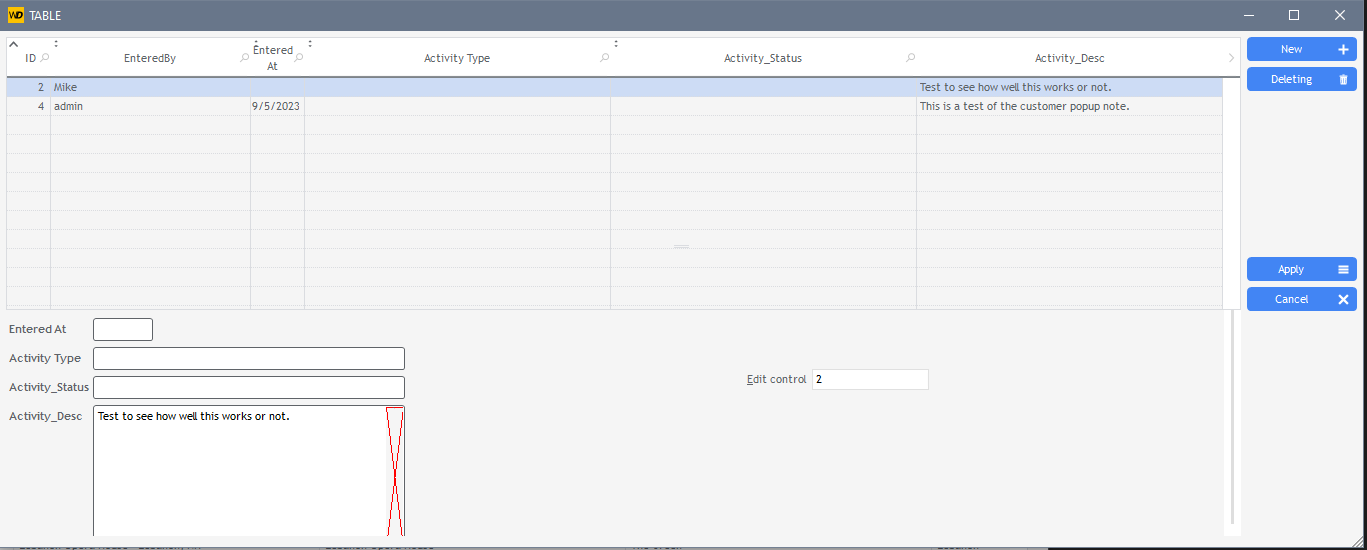Open the Entered At column search icon

[298, 58]
